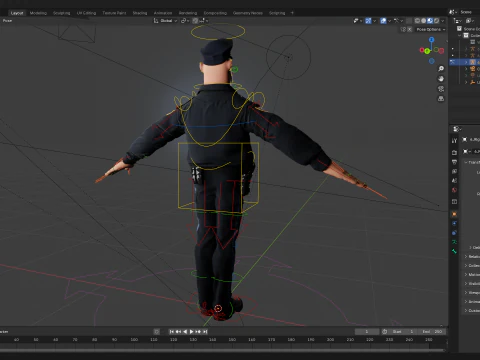480x360 pixels.
Task: Open the Pose Options dropdown
Action: (x=431, y=29)
